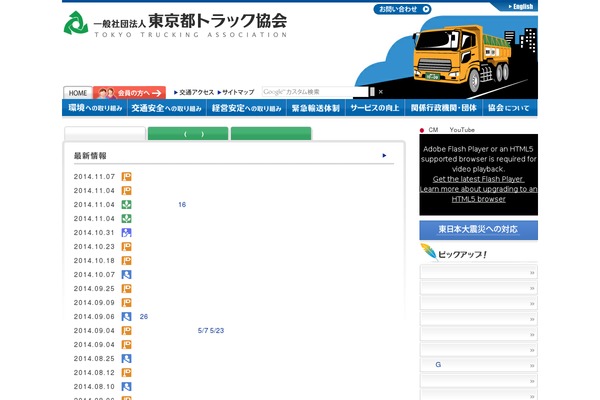Click the orange icon in the 2014.08.12 row
This screenshot has height=400, width=600.
point(126,372)
